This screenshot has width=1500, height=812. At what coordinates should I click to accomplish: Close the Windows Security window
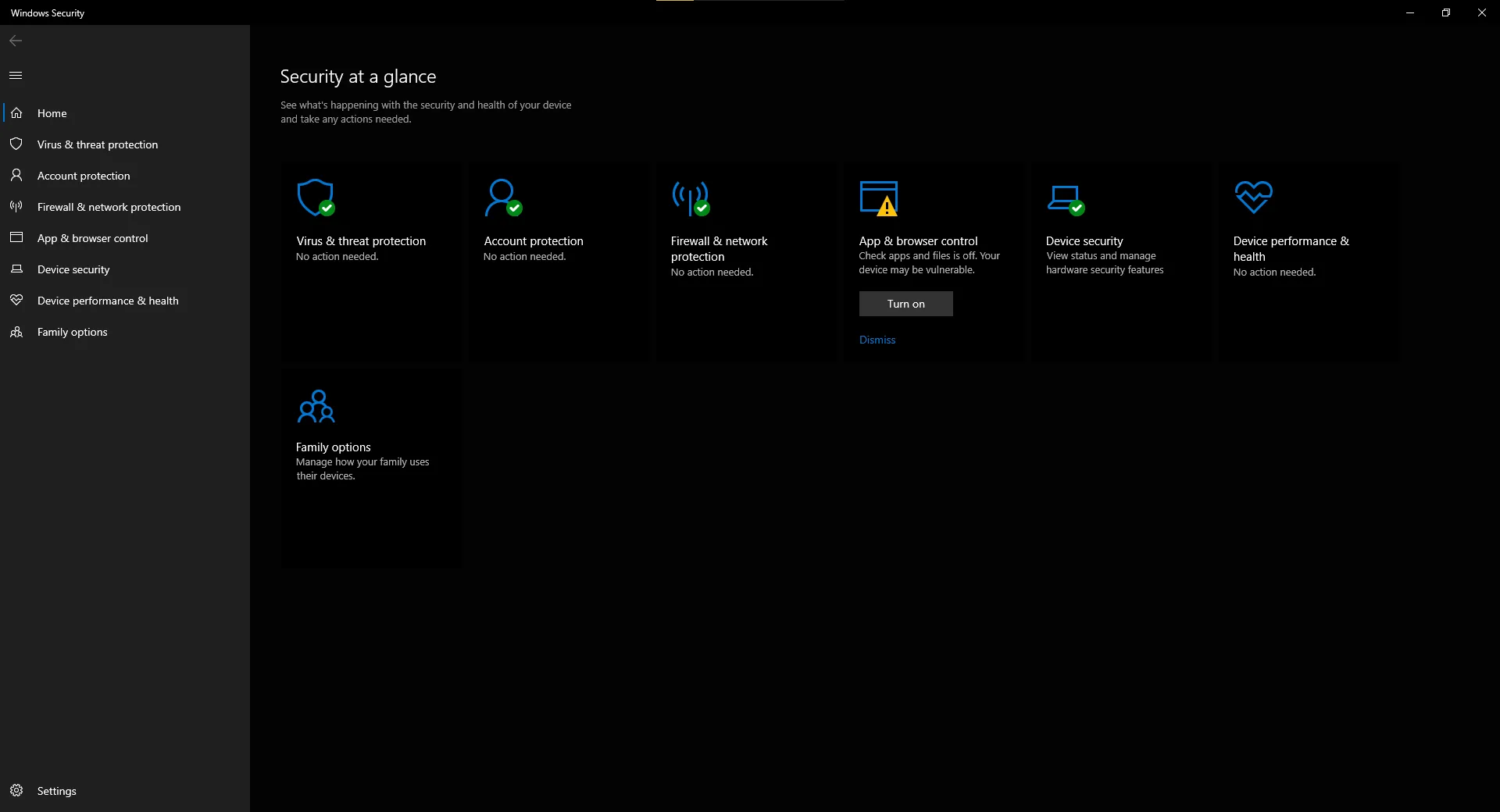[1482, 12]
